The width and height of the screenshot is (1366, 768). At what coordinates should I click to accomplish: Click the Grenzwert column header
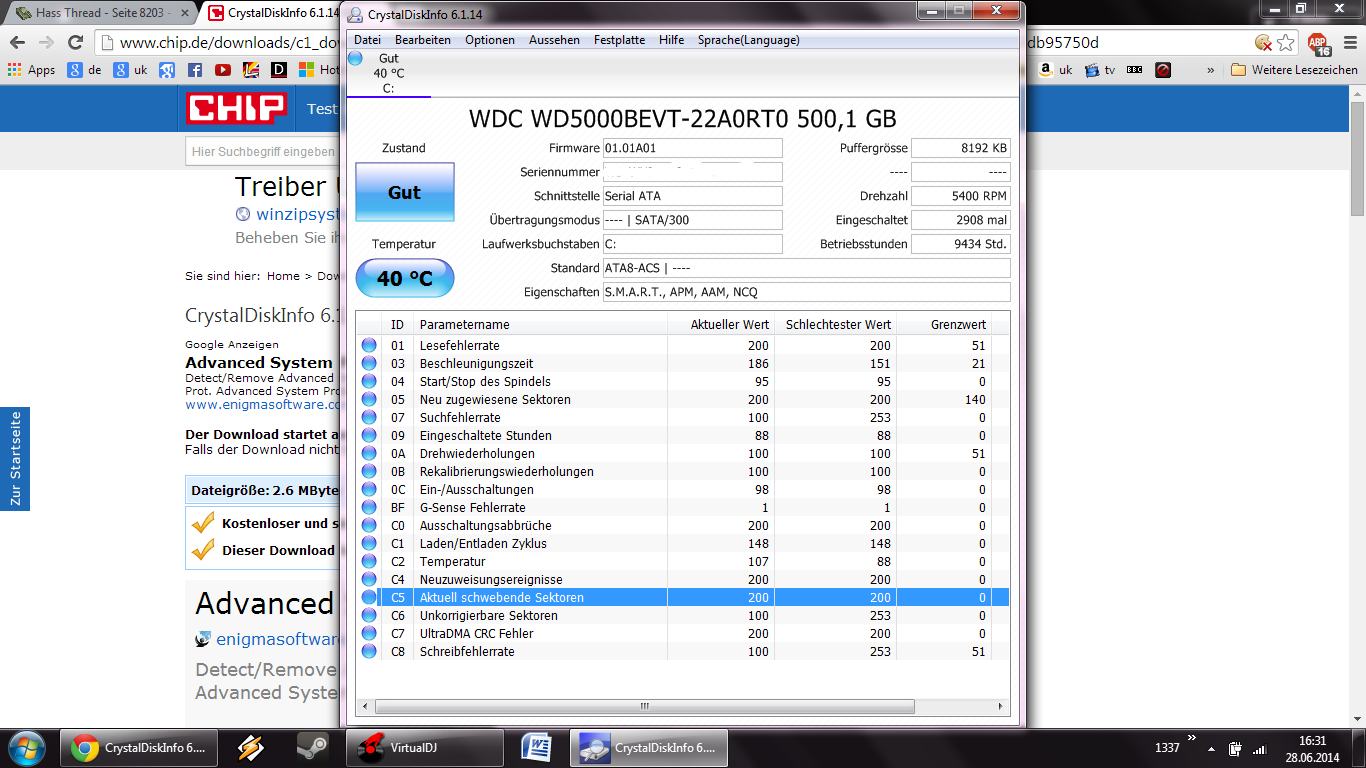click(x=944, y=324)
